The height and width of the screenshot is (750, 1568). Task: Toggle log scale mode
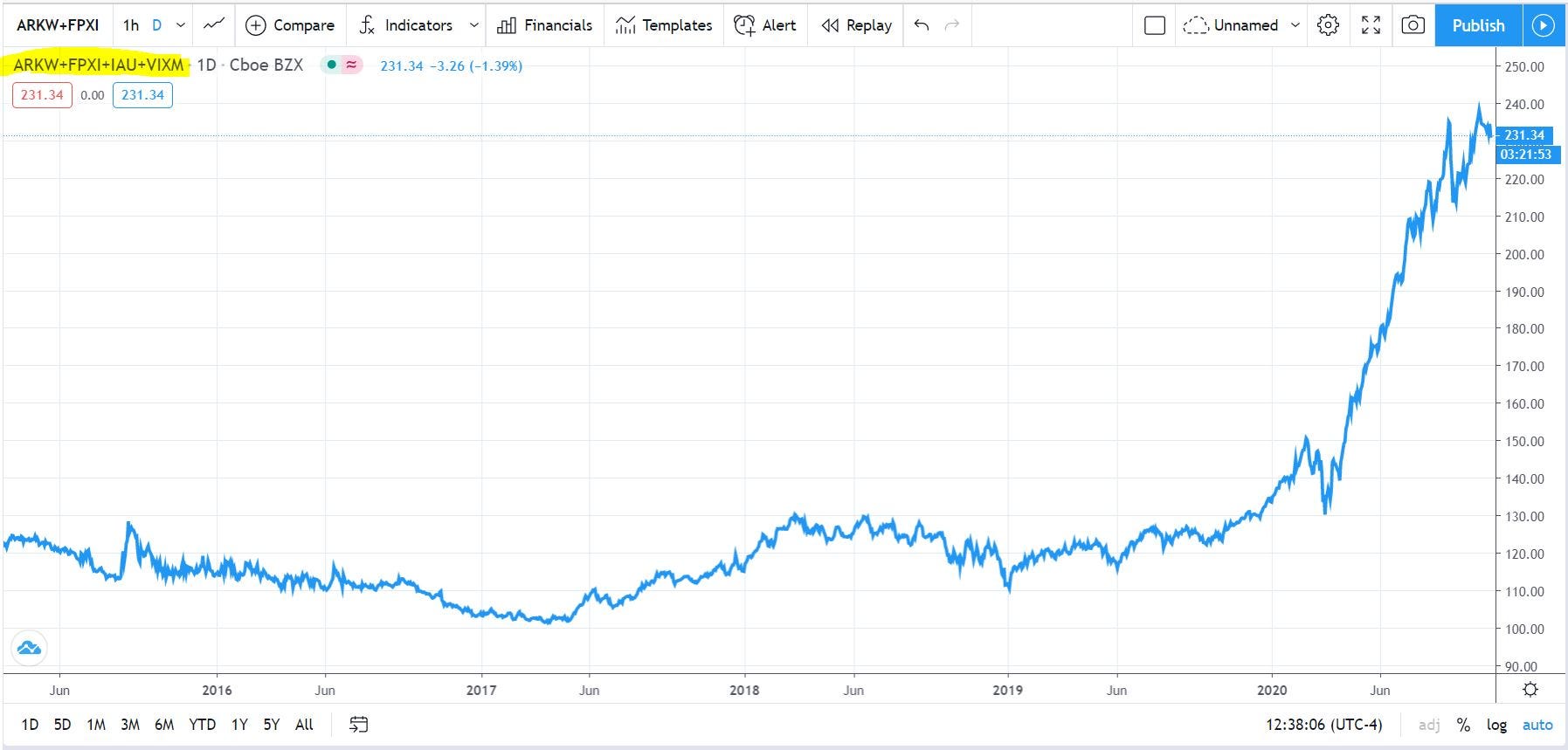(1497, 725)
